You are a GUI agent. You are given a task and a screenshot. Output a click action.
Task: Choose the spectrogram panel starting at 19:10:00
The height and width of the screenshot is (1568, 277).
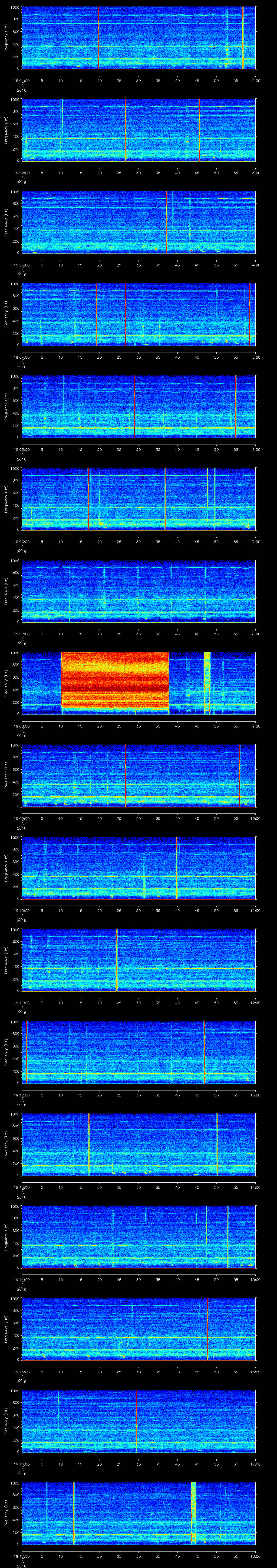(x=138, y=868)
